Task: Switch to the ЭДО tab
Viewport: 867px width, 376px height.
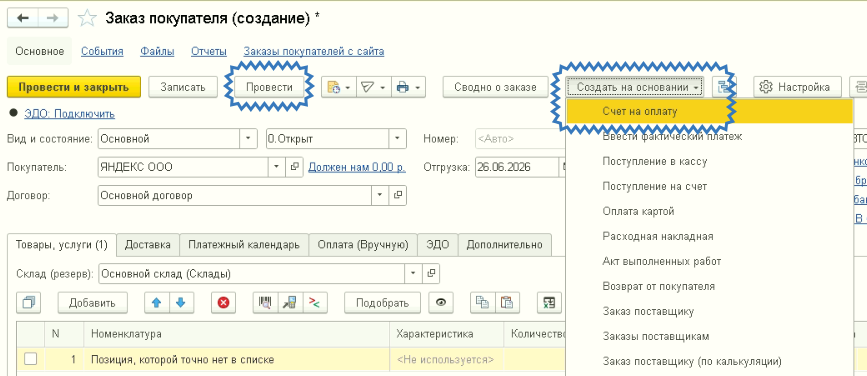Action: (x=438, y=244)
